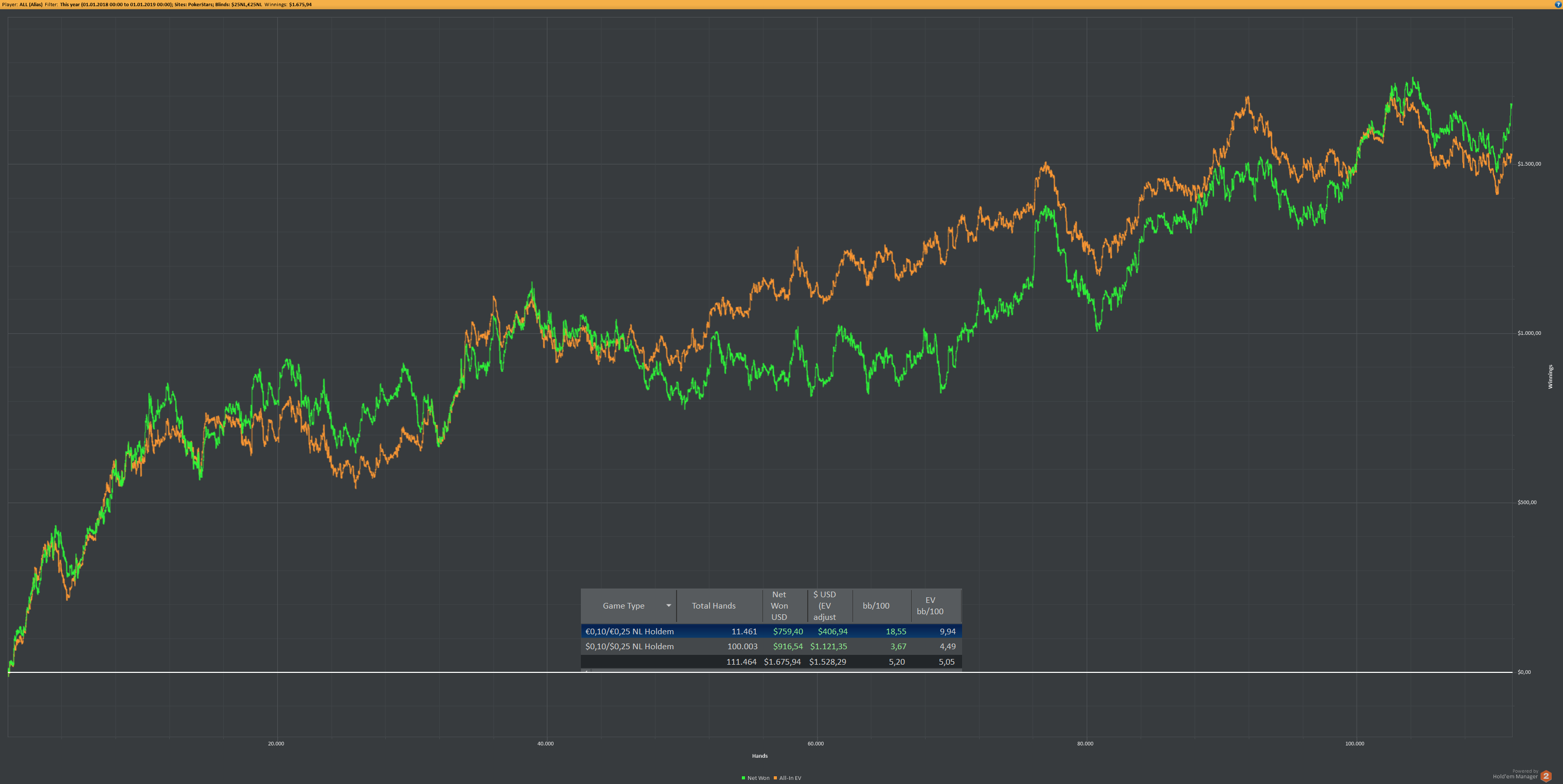
Task: Sort by the Net Won USD column header
Action: (x=785, y=605)
